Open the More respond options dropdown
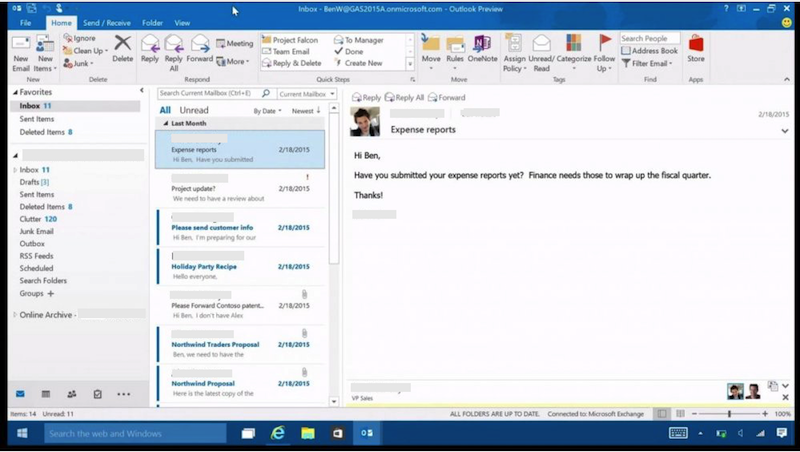The image size is (800, 452). click(x=233, y=61)
